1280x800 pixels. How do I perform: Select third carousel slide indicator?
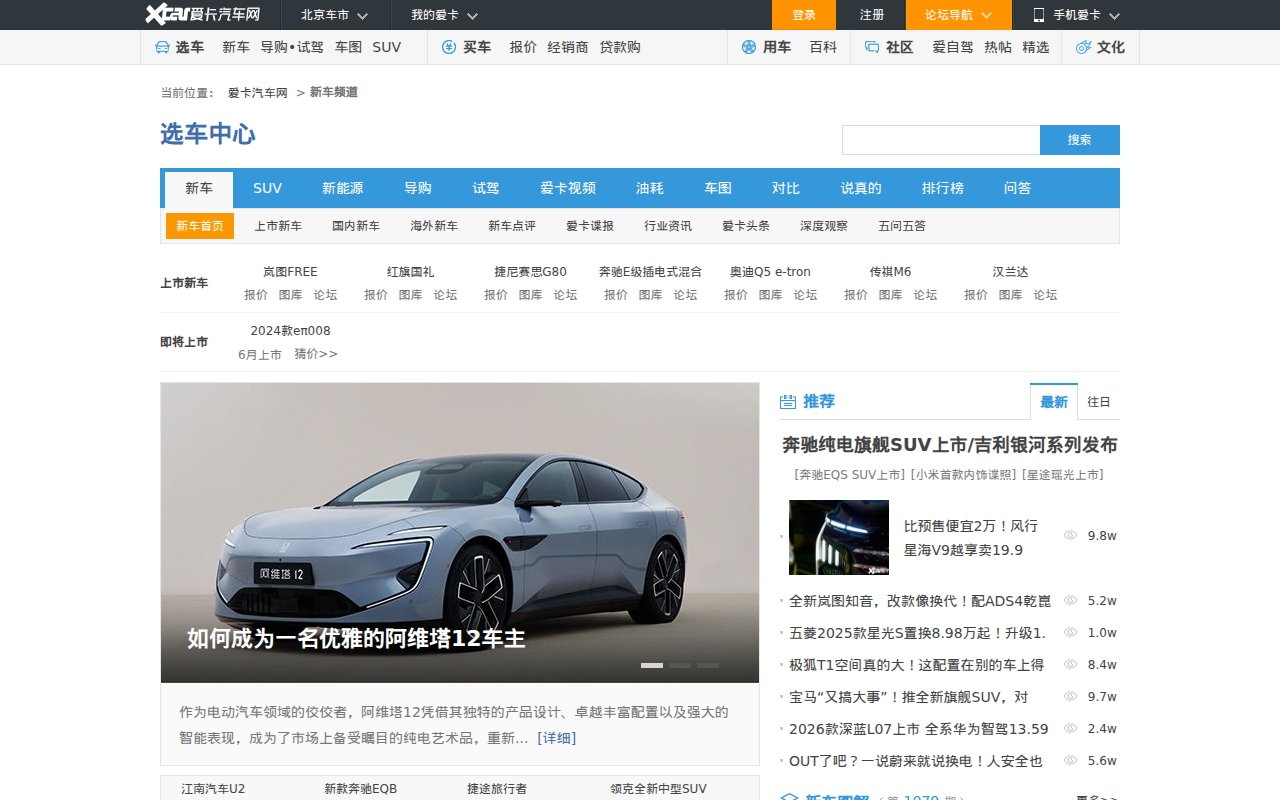[x=708, y=665]
